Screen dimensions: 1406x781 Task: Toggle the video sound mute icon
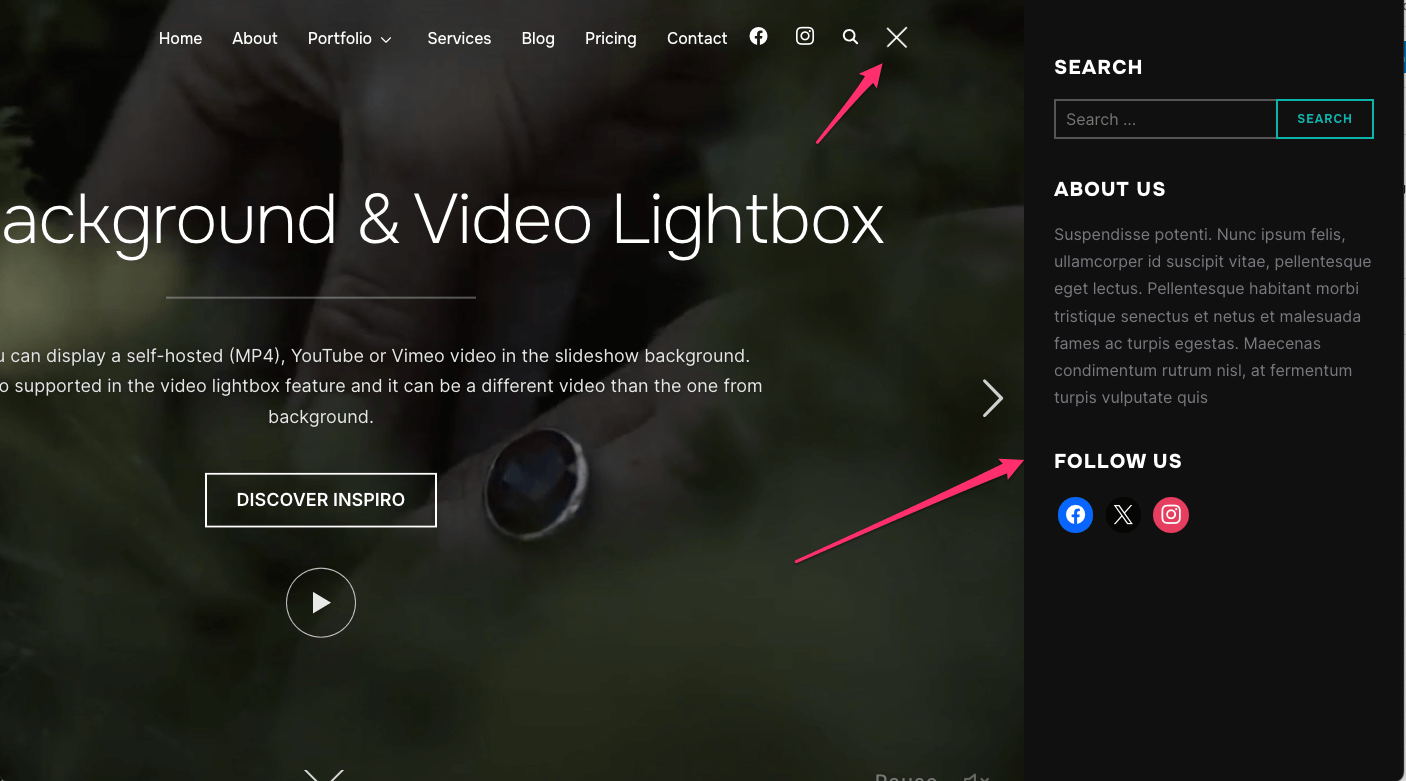point(976,776)
